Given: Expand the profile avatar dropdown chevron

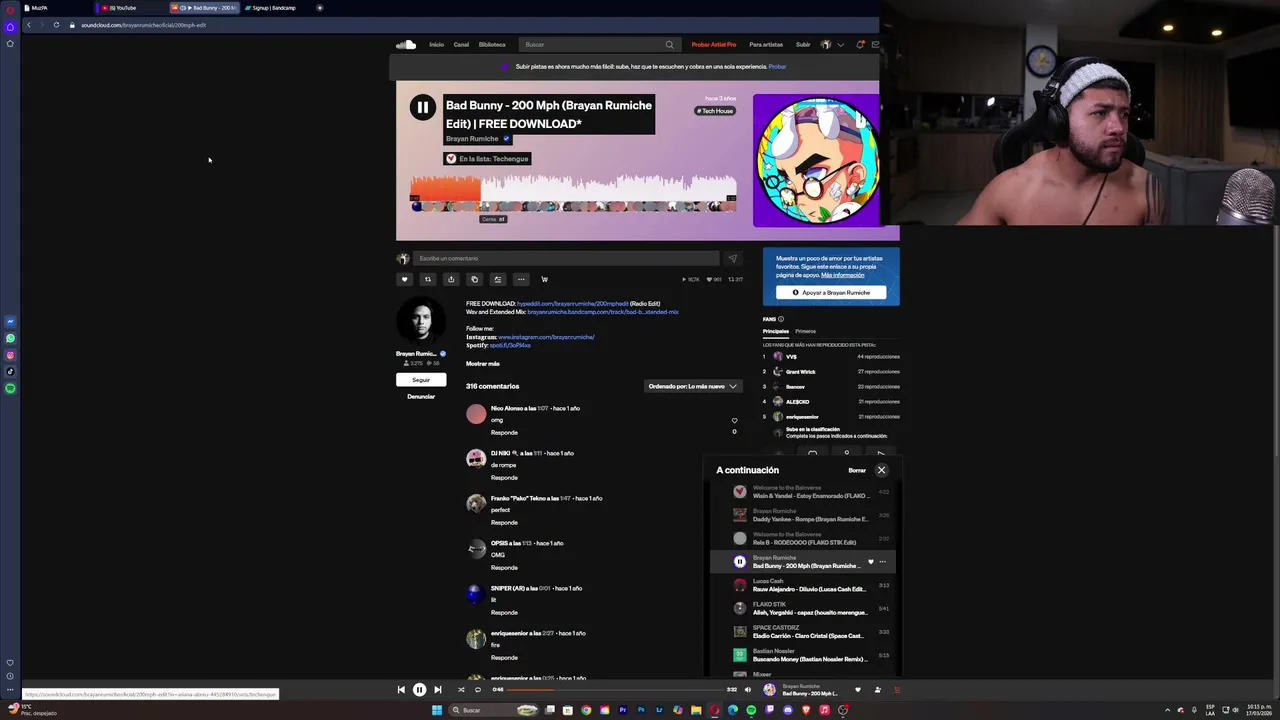Looking at the screenshot, I should pyautogui.click(x=841, y=44).
